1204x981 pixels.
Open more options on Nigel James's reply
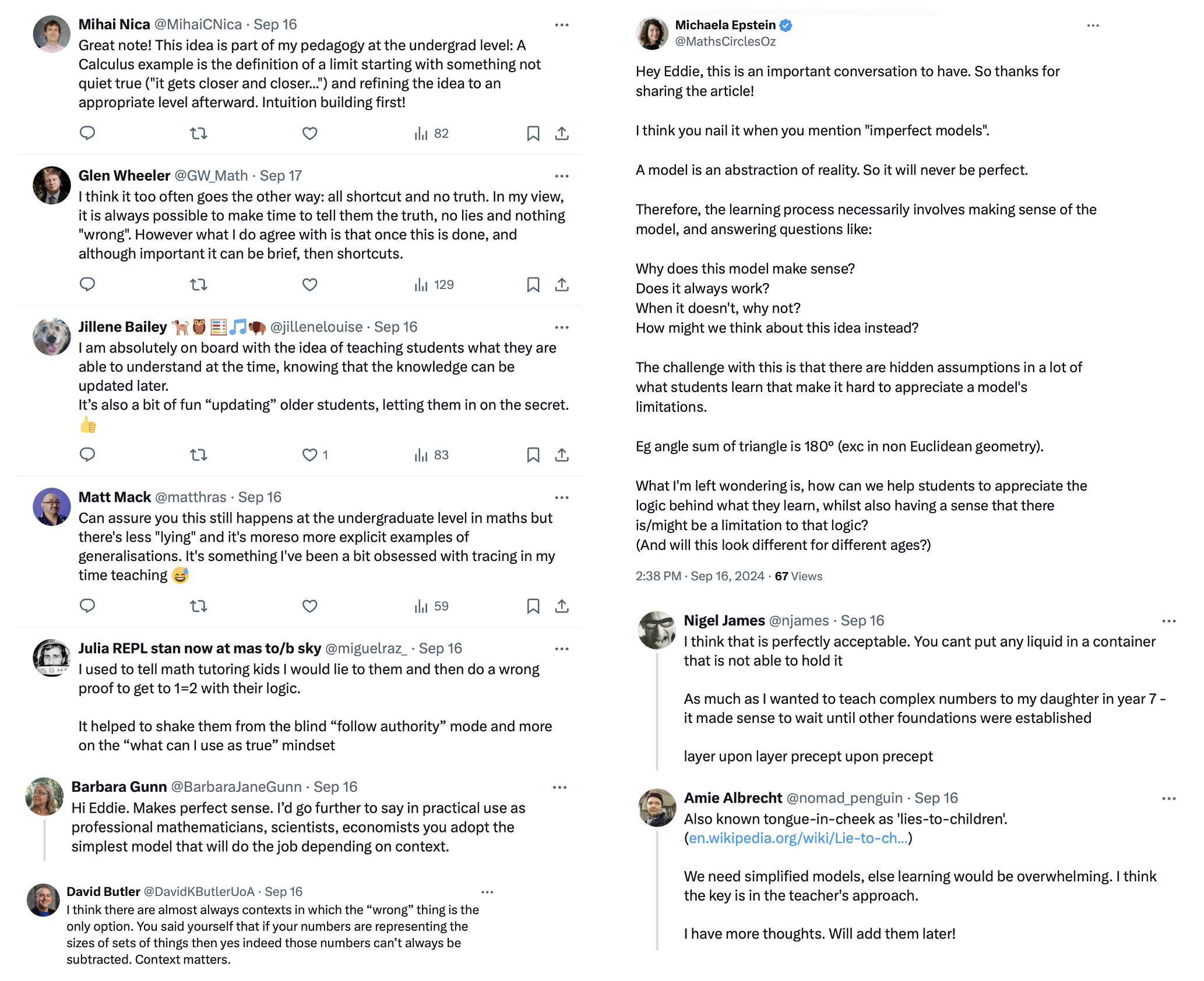(x=1168, y=621)
